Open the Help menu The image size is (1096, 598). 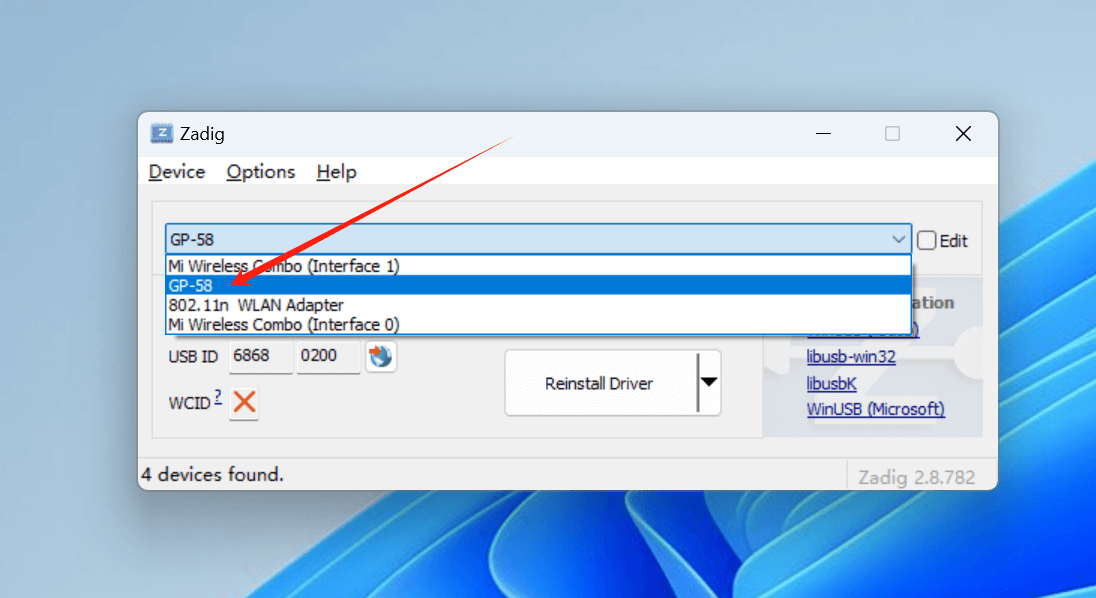coord(336,172)
